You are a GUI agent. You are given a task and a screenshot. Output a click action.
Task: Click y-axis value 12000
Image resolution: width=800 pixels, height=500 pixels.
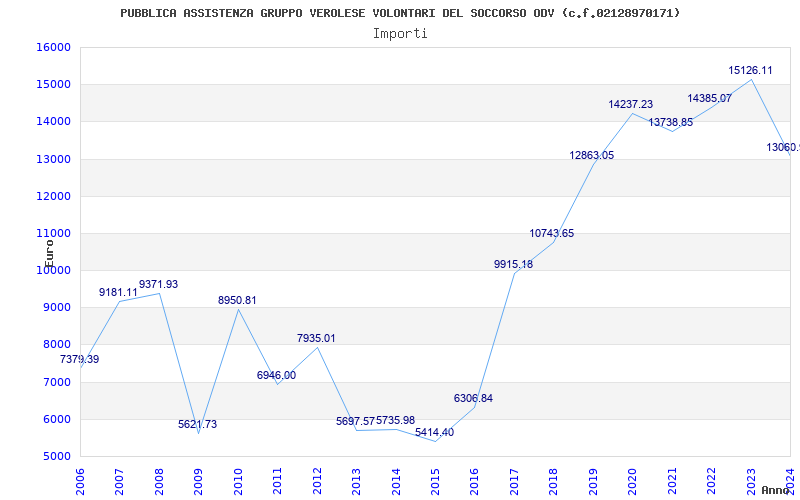point(53,196)
